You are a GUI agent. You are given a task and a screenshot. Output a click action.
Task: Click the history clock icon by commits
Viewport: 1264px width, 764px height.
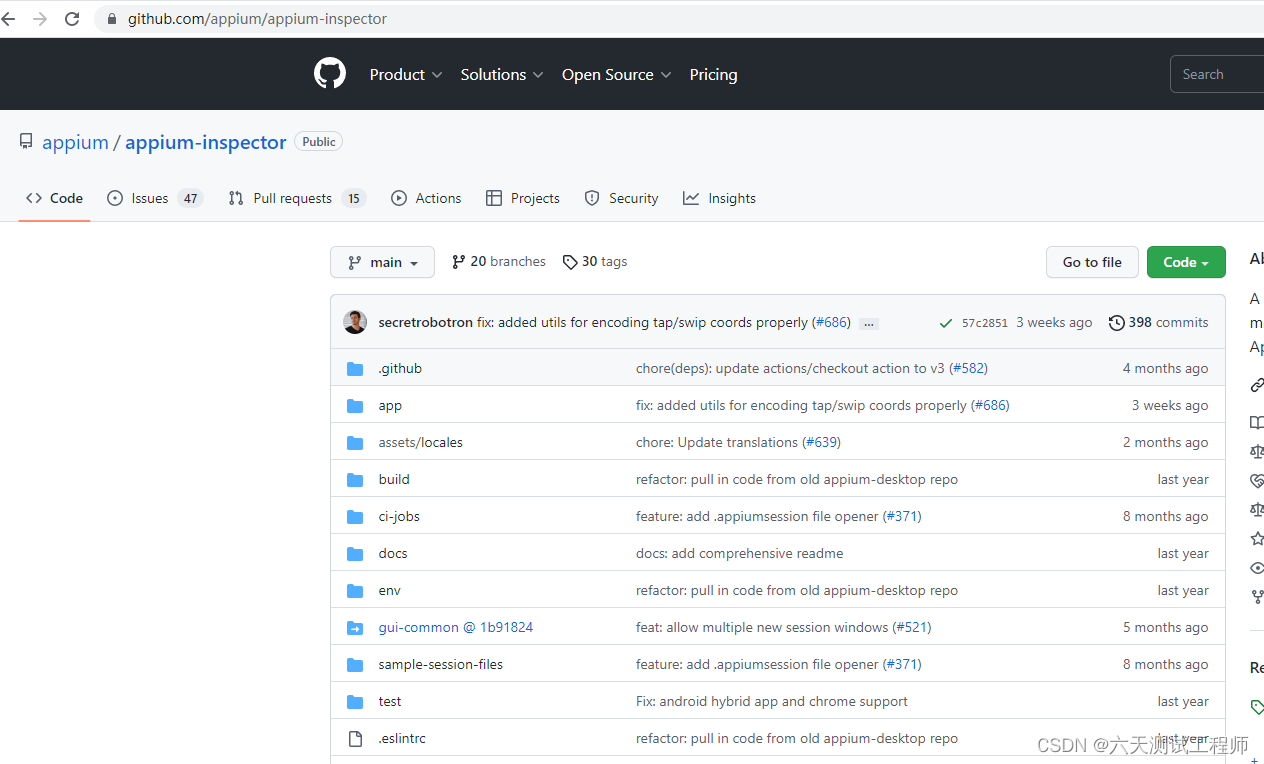pyautogui.click(x=1116, y=323)
